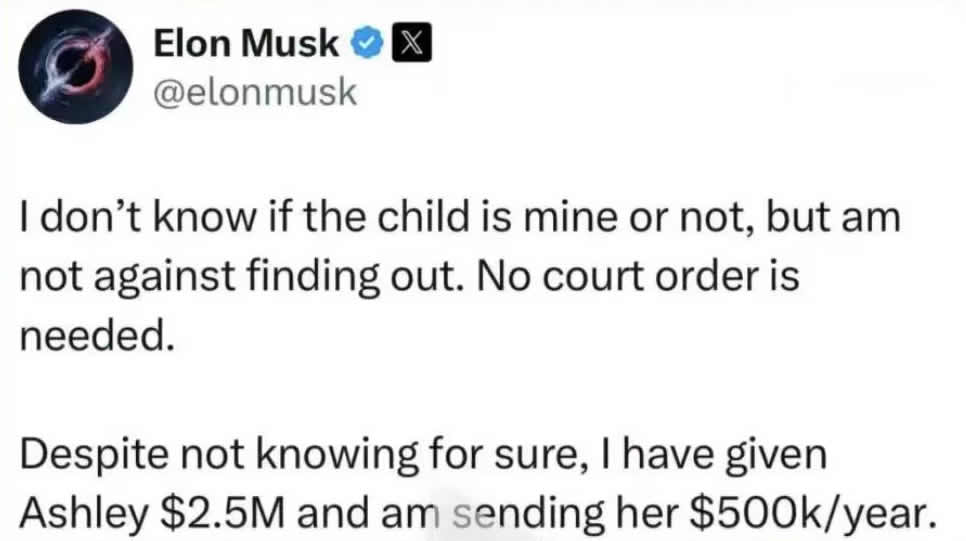The width and height of the screenshot is (966, 541).
Task: Click the blue verified checkmark badge
Action: [x=367, y=43]
